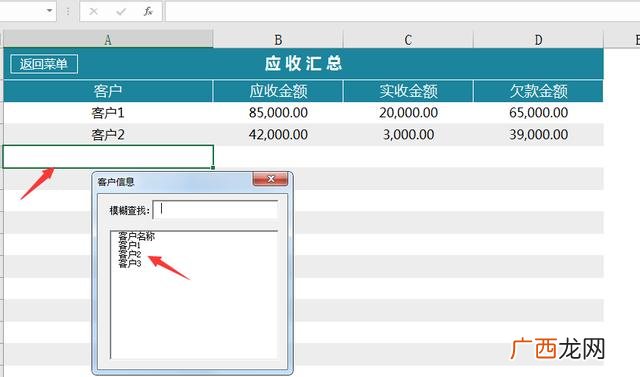Select the 客户1 cell in the sheet
The width and height of the screenshot is (640, 377).
[x=108, y=113]
